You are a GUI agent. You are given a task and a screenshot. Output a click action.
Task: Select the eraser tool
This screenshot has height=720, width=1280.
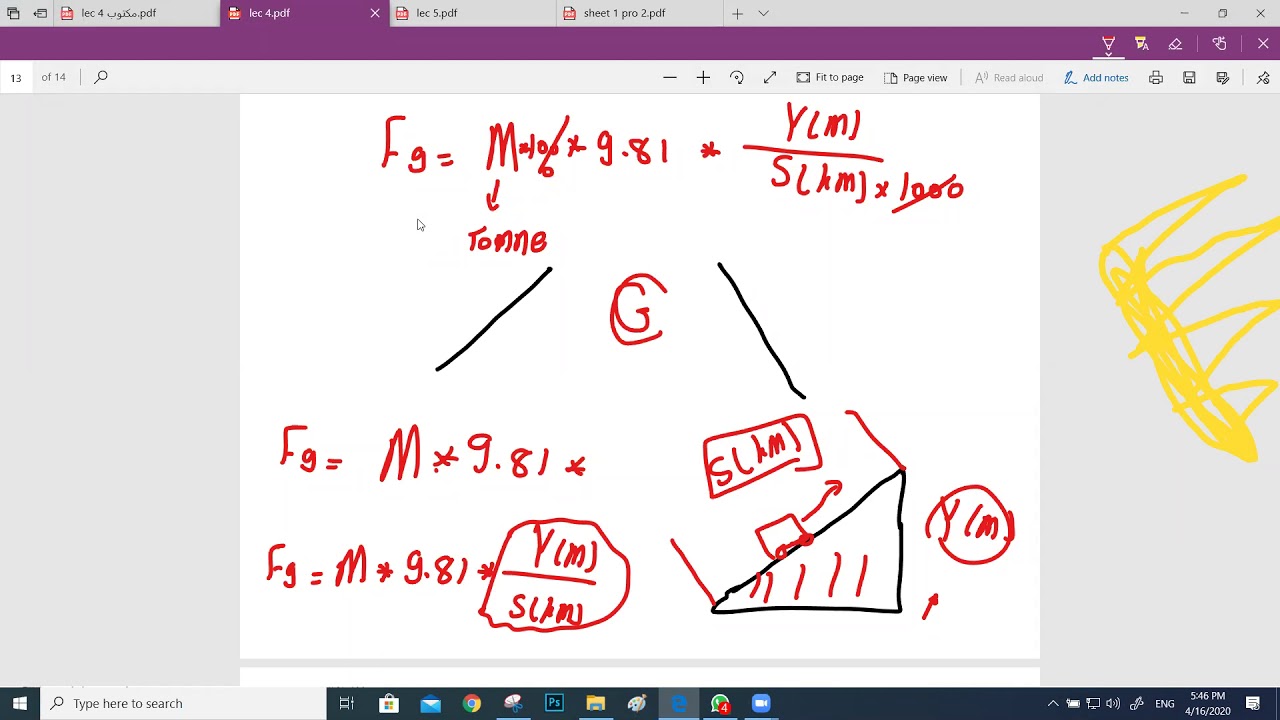1175,44
